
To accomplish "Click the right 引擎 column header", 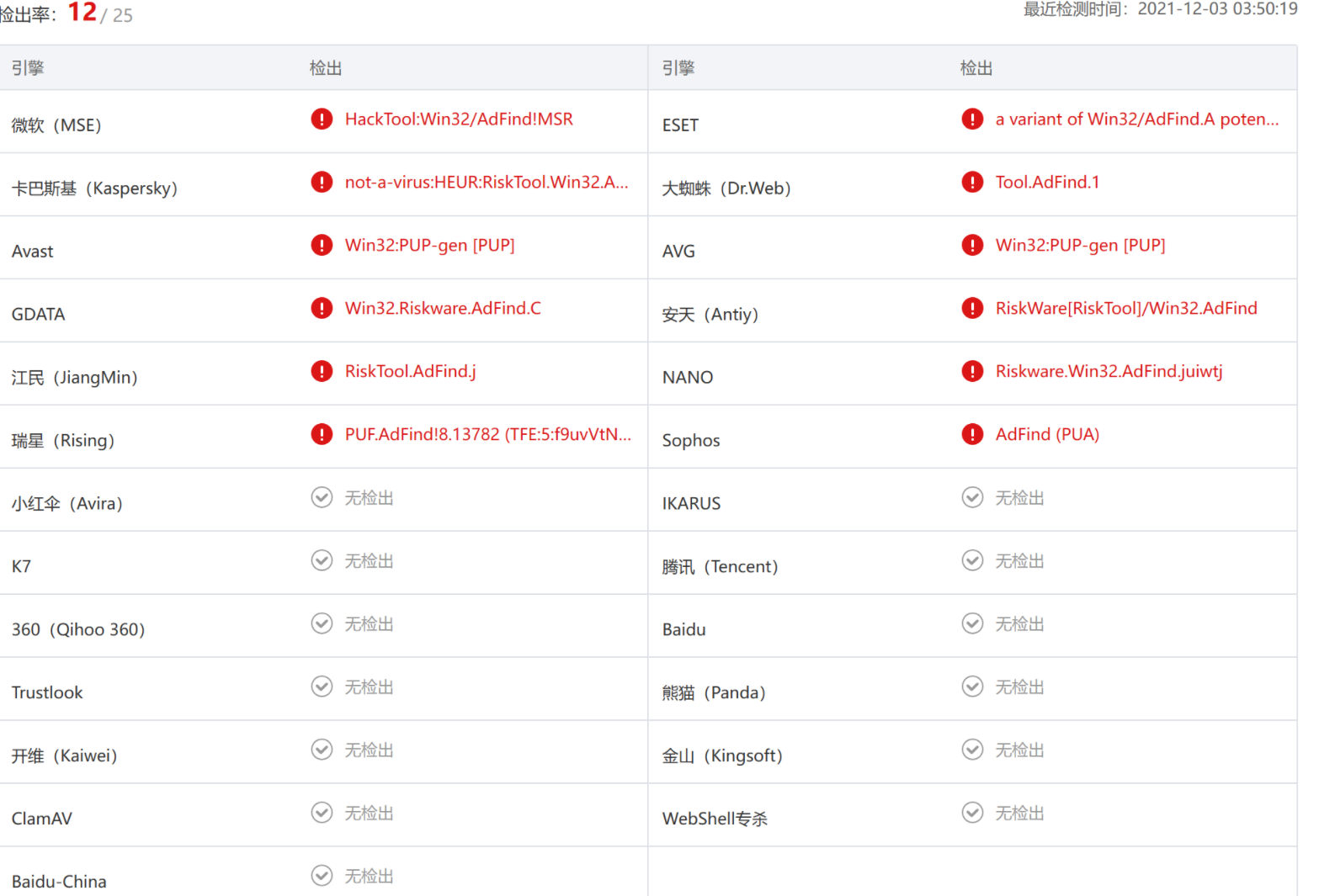I will [678, 68].
